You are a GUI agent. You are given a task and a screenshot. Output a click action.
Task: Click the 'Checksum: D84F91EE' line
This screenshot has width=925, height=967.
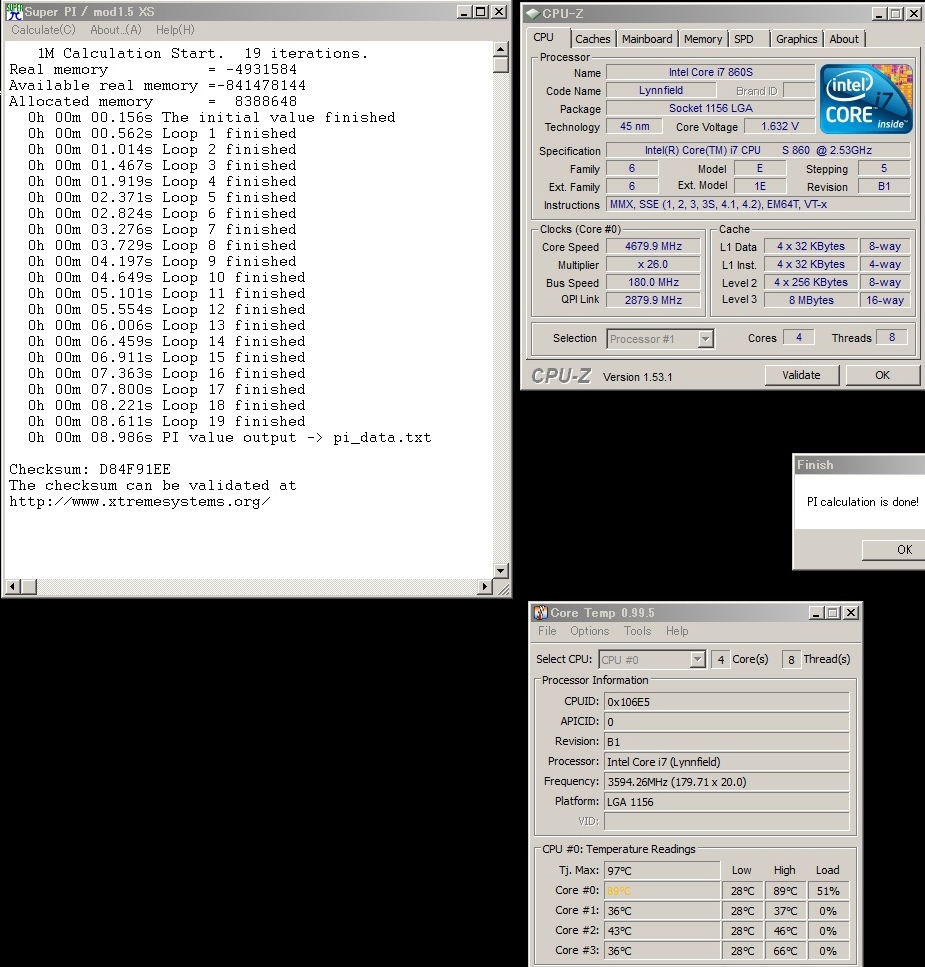pyautogui.click(x=90, y=469)
